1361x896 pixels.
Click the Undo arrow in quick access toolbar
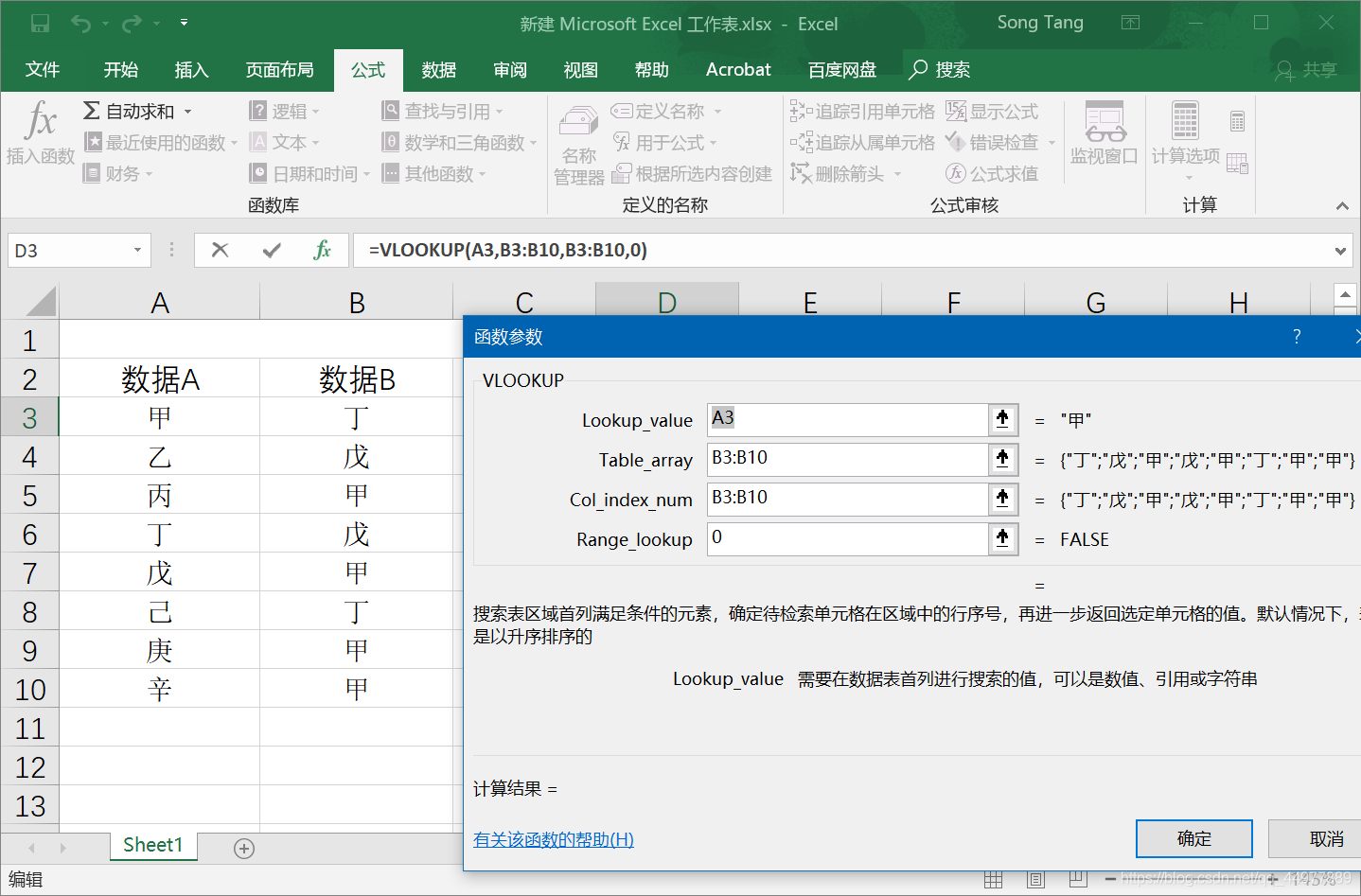80,23
